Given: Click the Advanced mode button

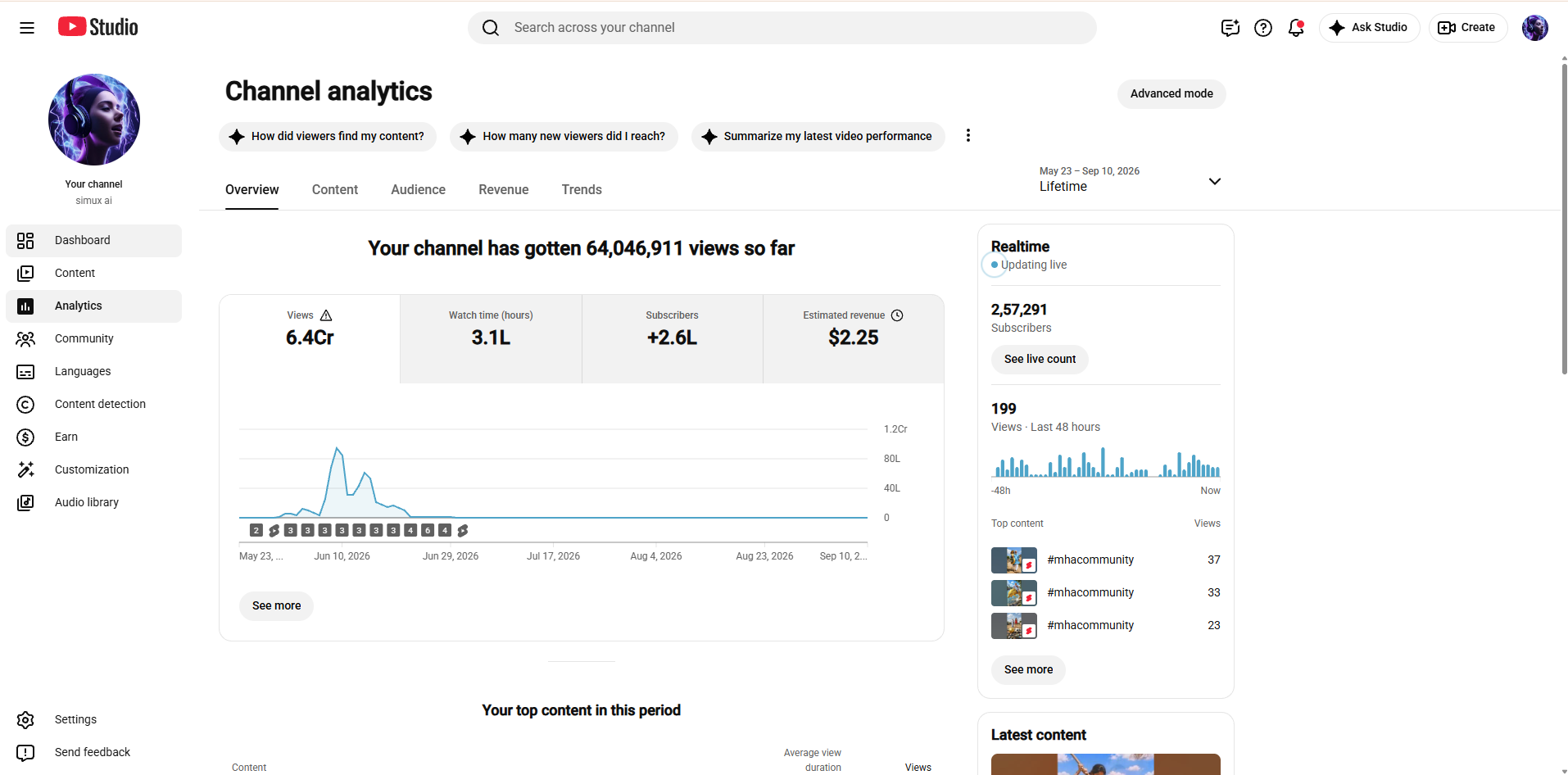Looking at the screenshot, I should (1171, 93).
